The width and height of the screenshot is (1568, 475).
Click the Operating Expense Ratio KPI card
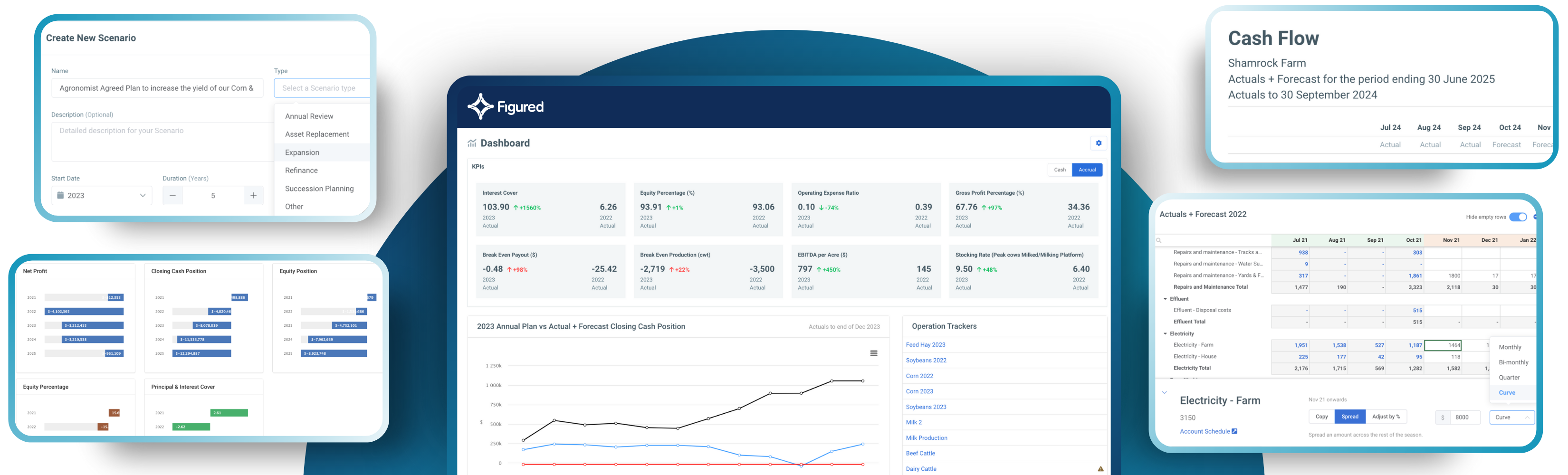coord(866,209)
